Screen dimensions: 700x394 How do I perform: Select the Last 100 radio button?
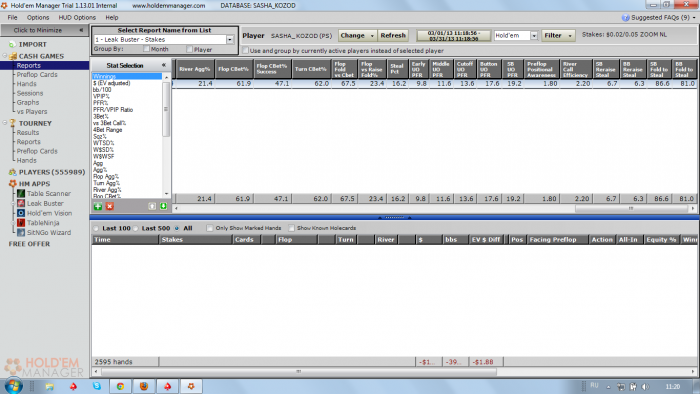[x=96, y=228]
